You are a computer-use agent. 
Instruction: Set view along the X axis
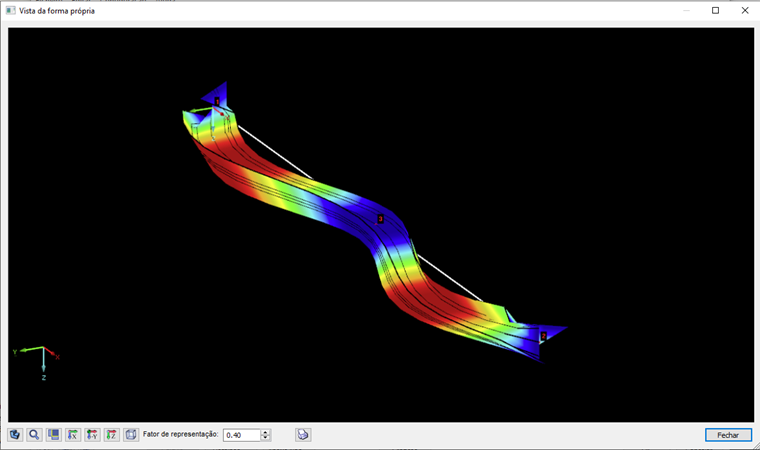click(73, 434)
